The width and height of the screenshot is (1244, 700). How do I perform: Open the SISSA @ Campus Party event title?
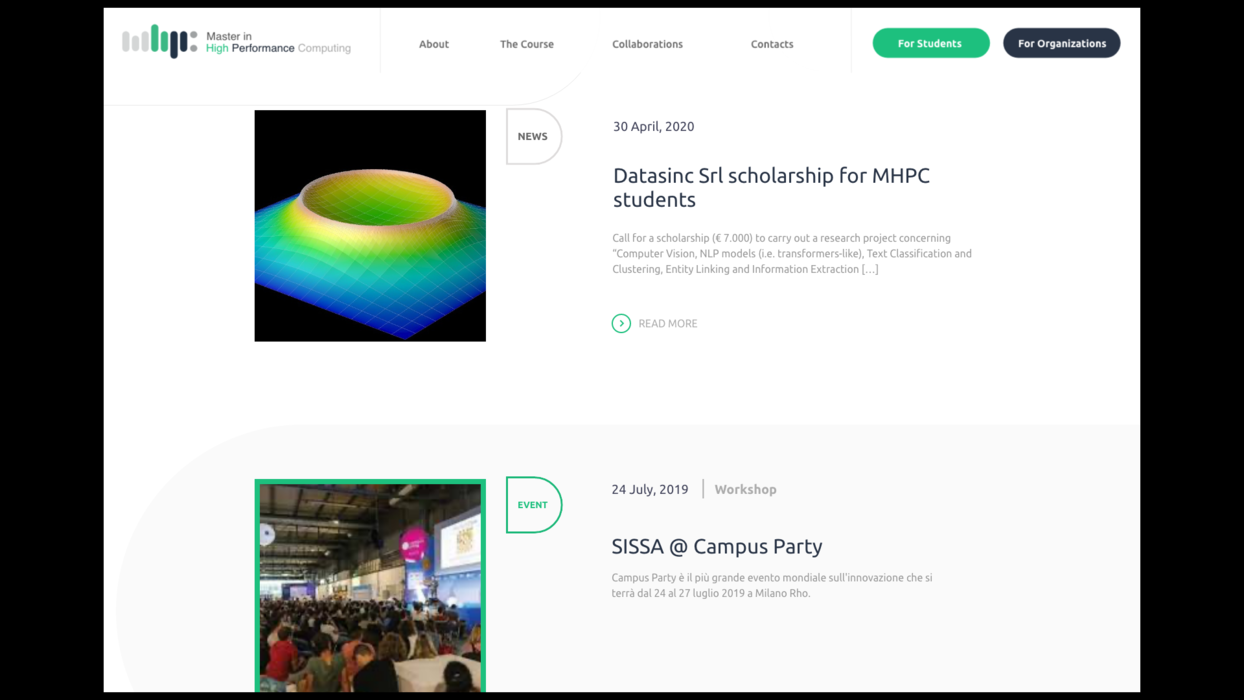point(717,546)
